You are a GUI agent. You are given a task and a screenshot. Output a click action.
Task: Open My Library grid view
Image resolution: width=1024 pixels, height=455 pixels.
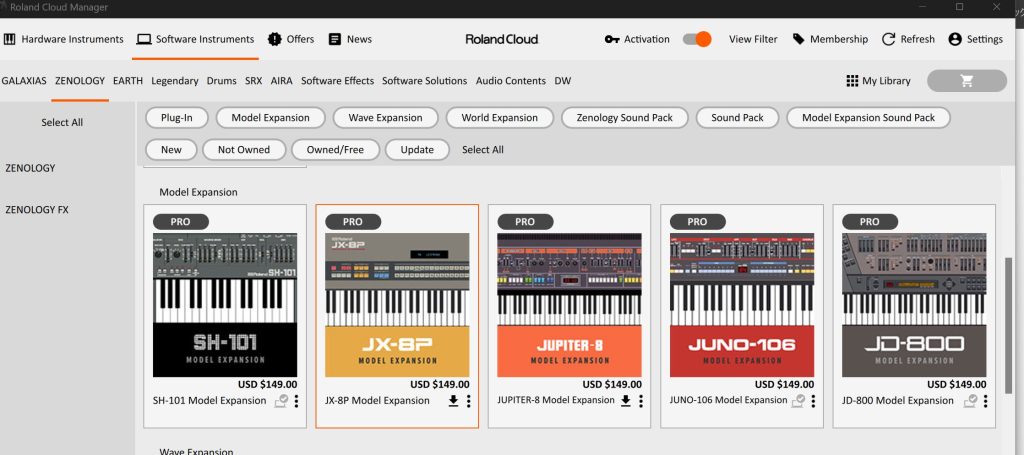pyautogui.click(x=852, y=81)
